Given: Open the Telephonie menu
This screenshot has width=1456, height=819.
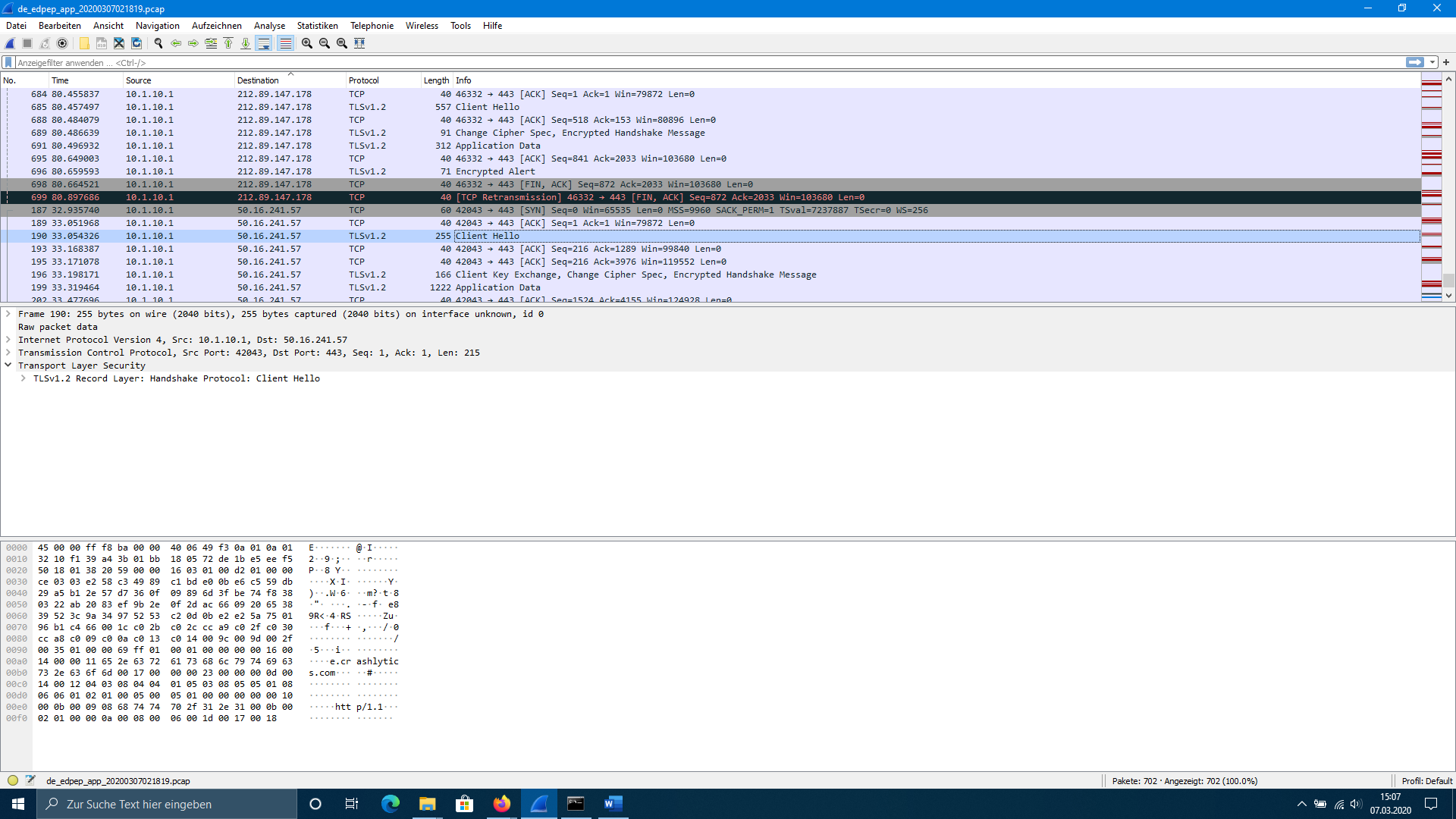Looking at the screenshot, I should [372, 26].
